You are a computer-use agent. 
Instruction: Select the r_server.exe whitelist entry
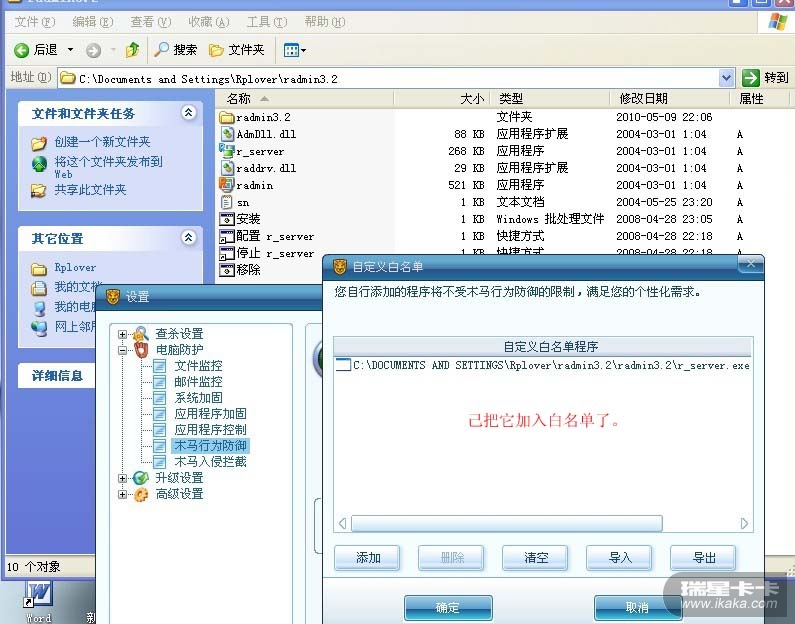point(543,365)
